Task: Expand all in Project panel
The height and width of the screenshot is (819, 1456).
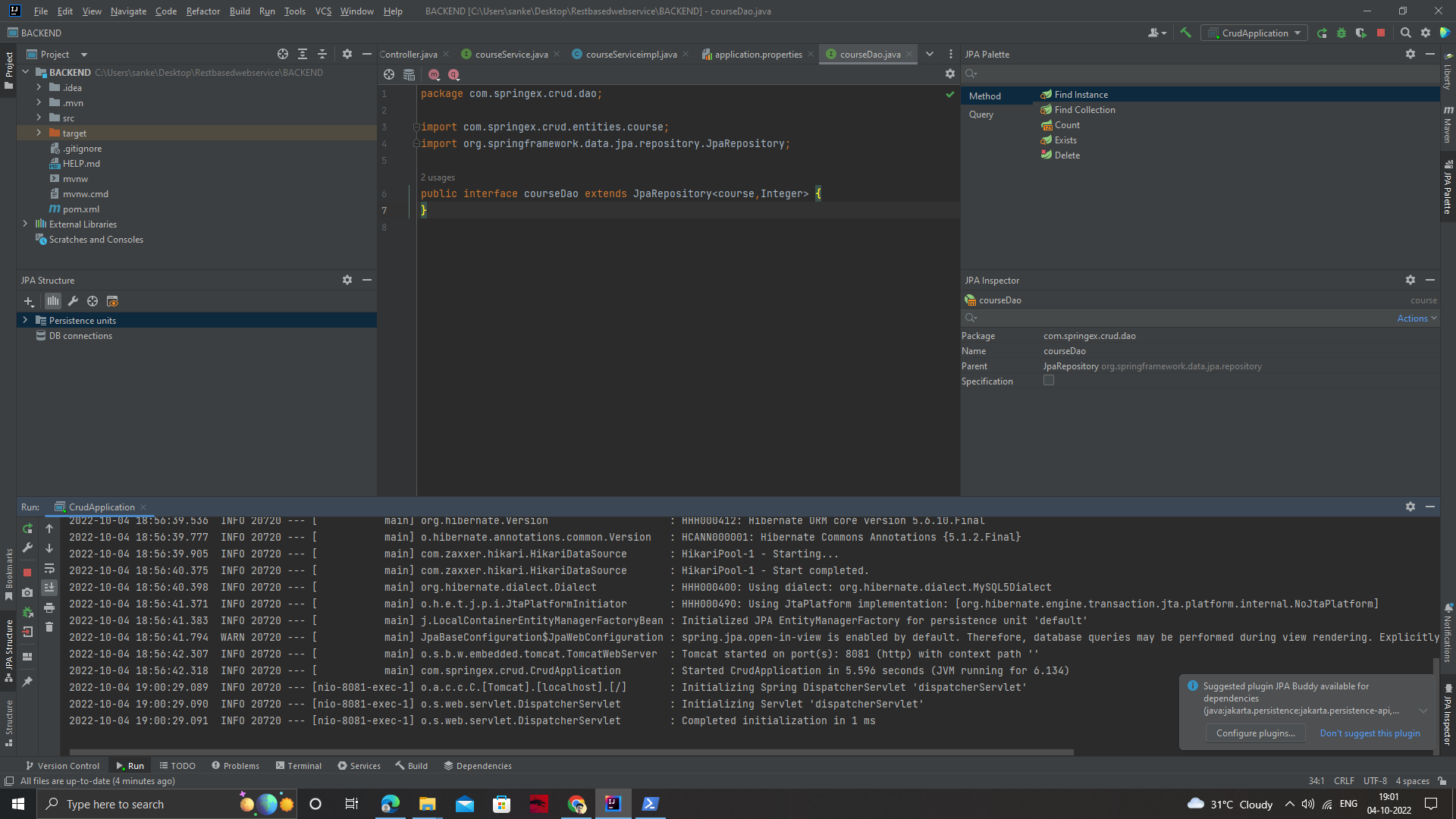Action: tap(303, 54)
